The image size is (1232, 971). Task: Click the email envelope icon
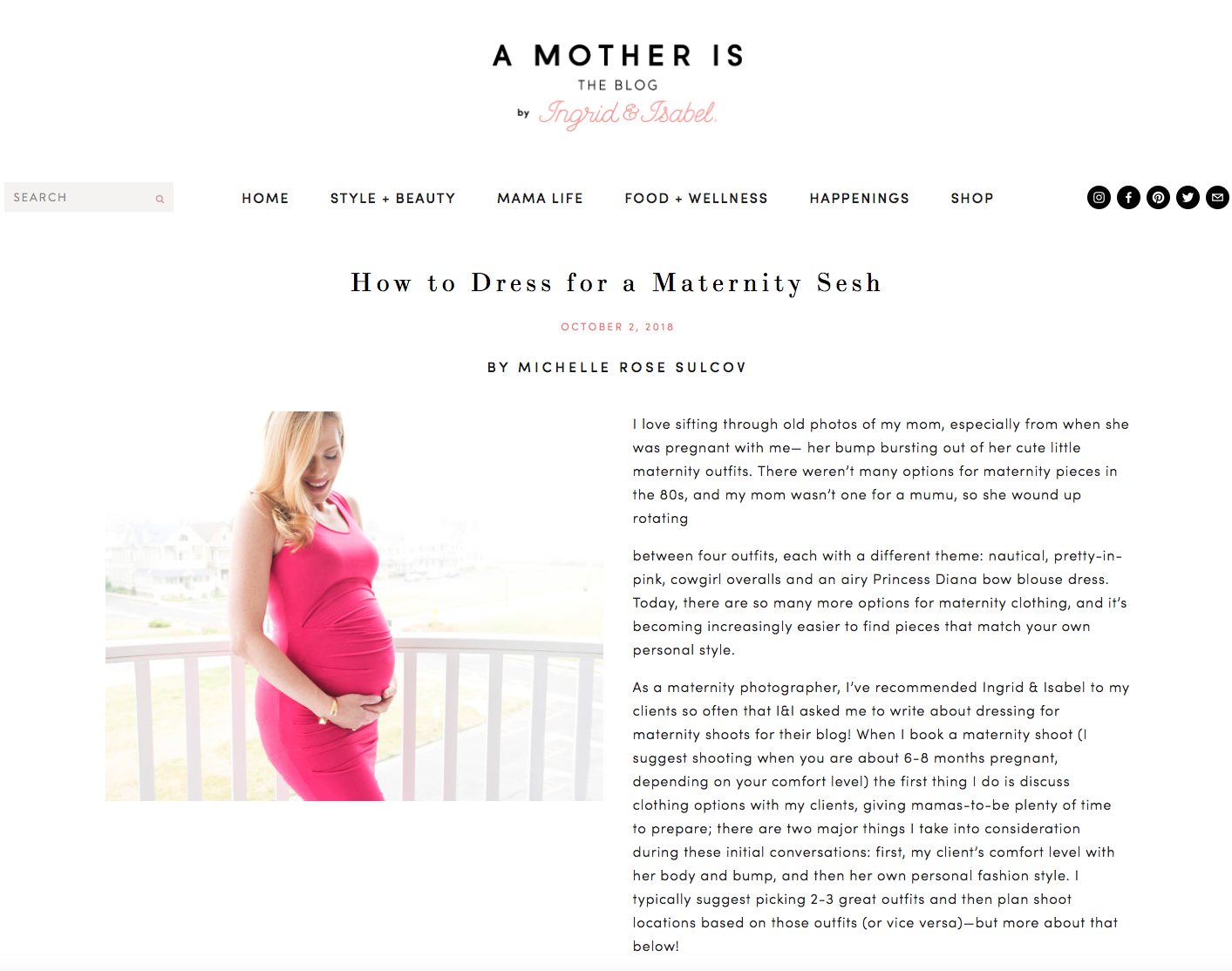1217,198
